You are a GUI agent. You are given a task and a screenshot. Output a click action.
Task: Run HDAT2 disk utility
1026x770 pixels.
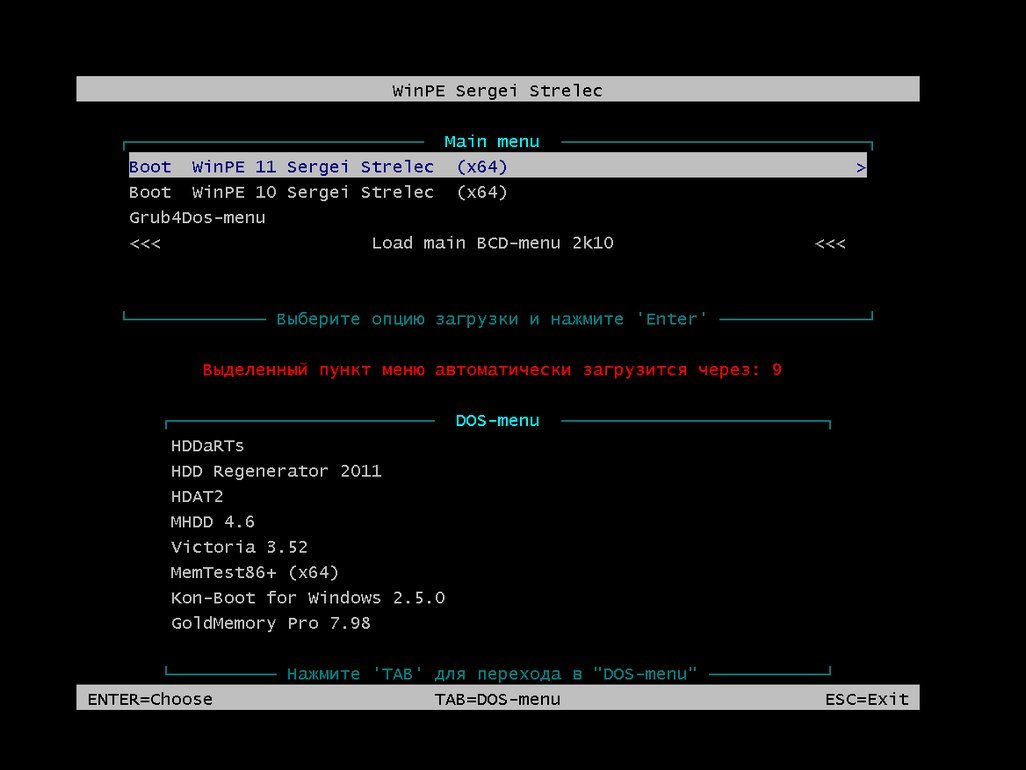(197, 496)
